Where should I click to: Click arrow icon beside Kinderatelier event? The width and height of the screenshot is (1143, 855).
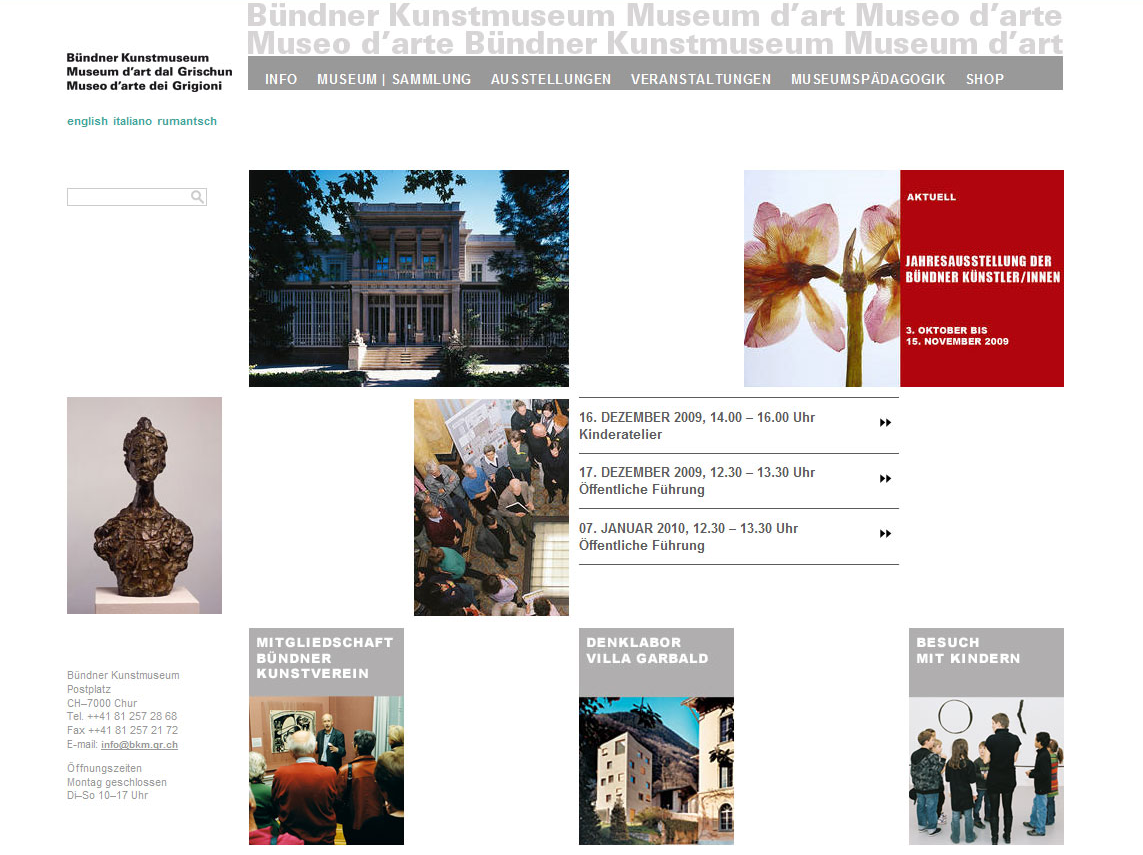[885, 423]
